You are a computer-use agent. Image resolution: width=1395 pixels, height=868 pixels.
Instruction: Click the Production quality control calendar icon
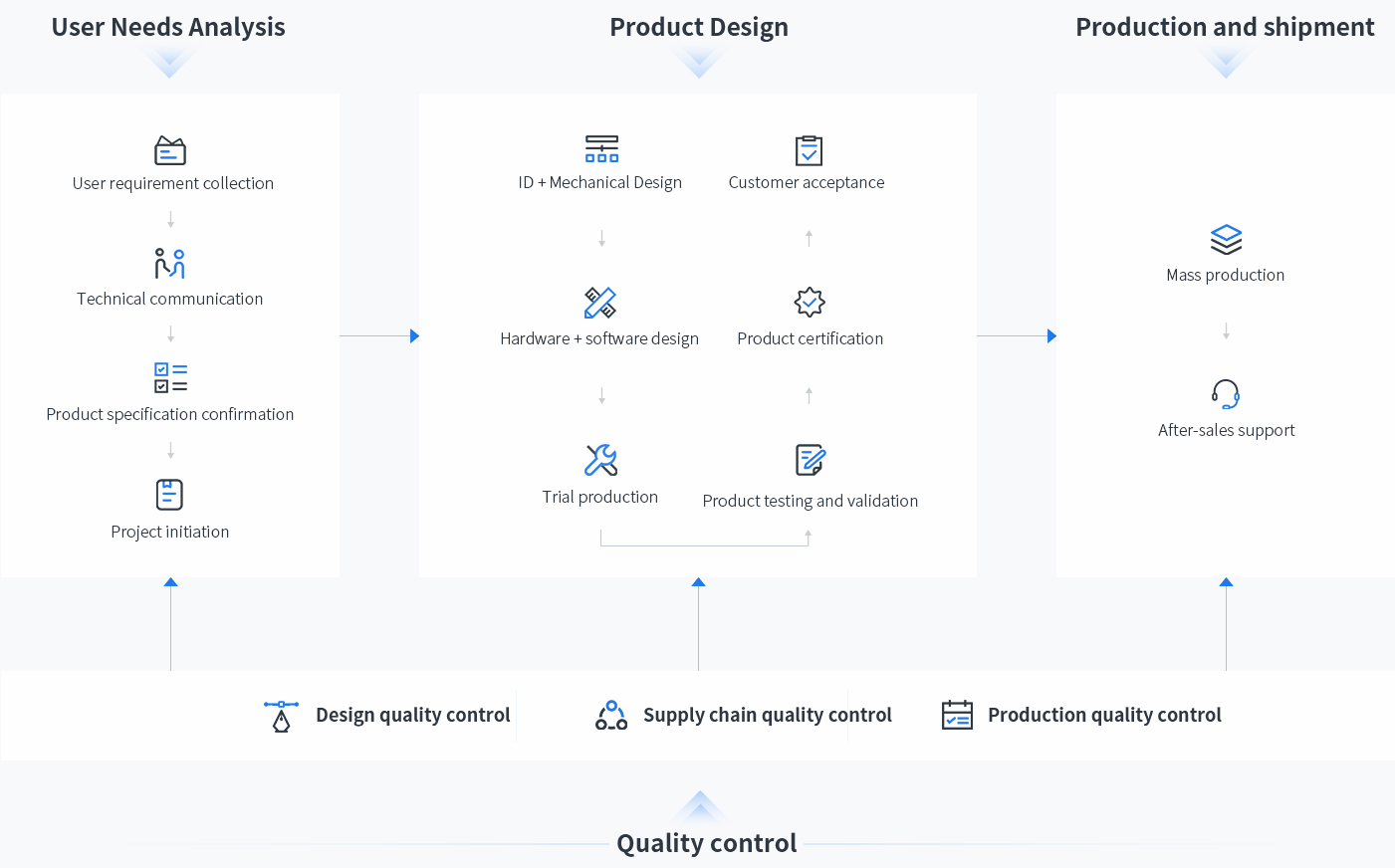[x=957, y=715]
